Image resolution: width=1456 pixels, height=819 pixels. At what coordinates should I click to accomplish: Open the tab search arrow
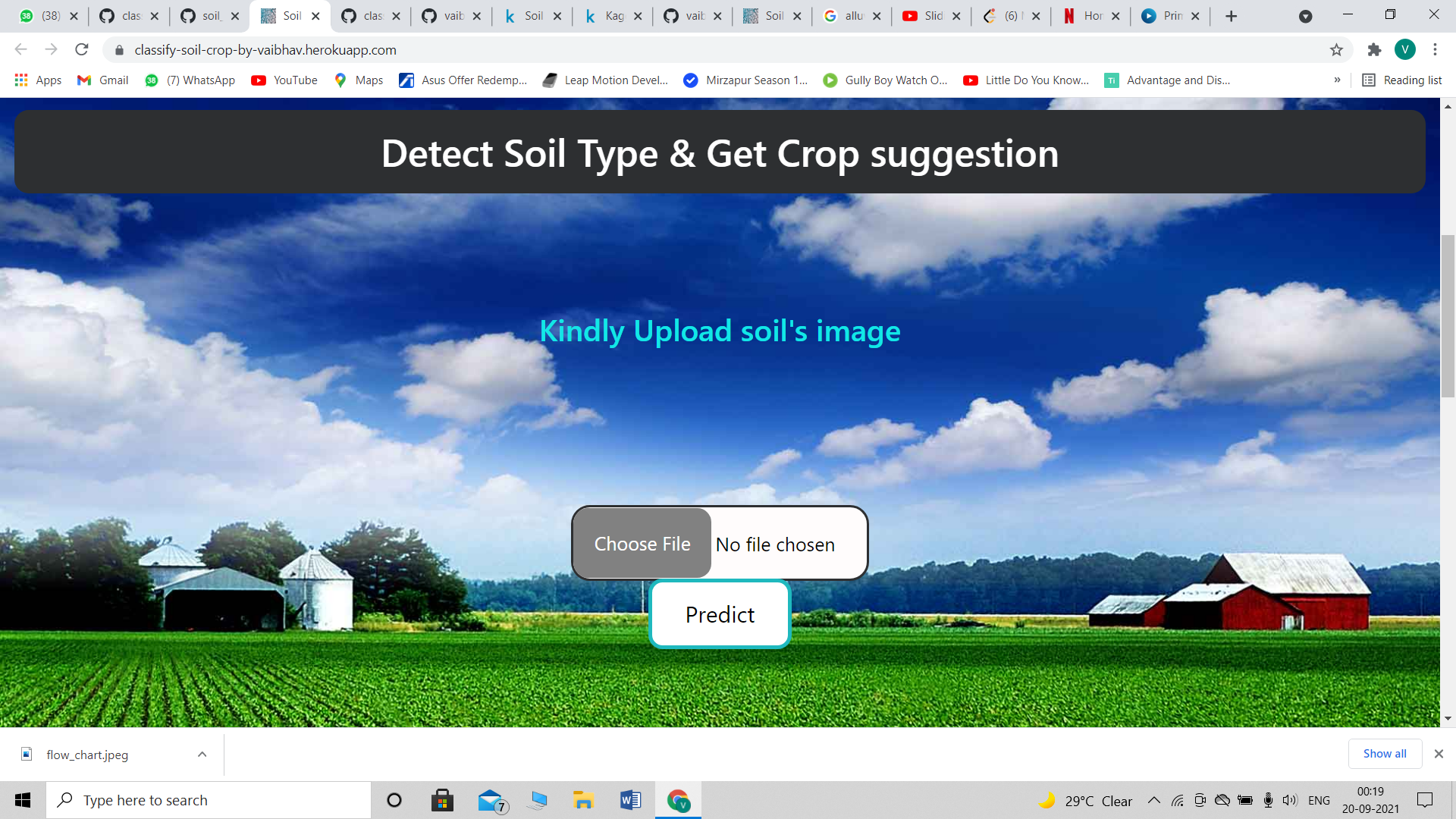(x=1306, y=15)
